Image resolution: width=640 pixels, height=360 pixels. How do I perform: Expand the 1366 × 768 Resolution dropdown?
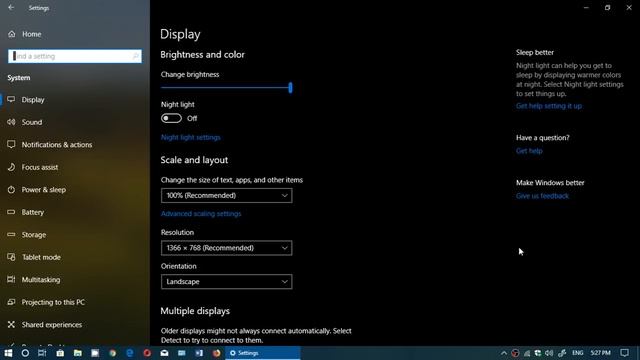point(227,248)
